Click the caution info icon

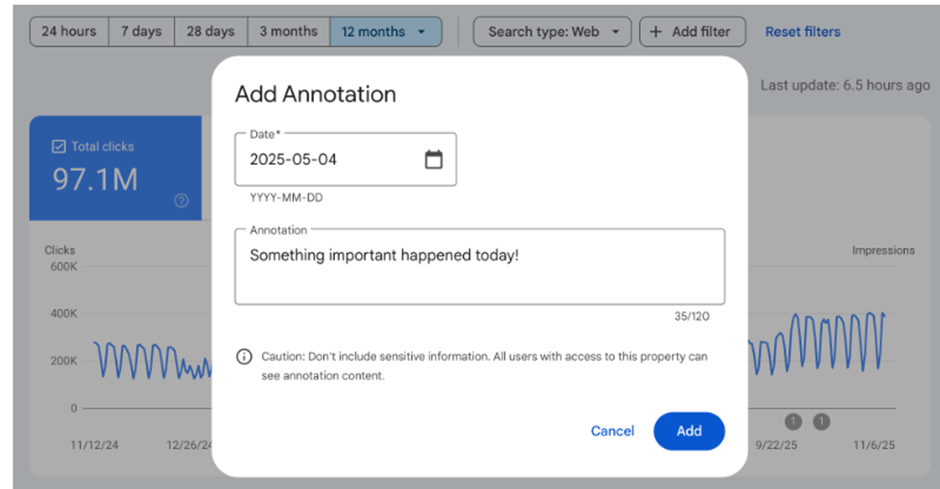click(x=244, y=357)
